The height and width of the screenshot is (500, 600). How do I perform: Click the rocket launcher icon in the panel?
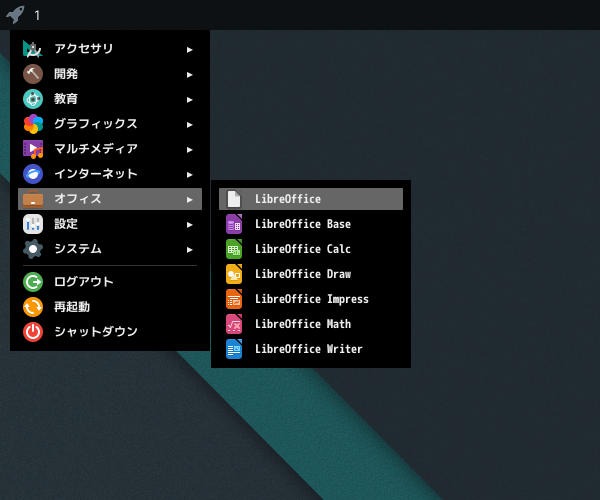(x=15, y=15)
